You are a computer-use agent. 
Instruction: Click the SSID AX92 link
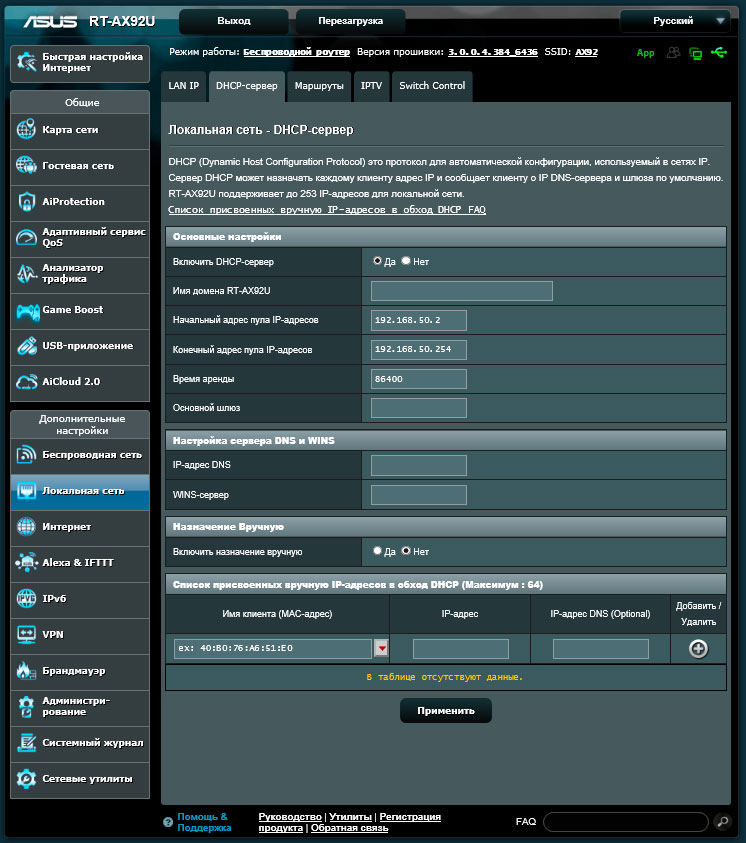click(x=586, y=52)
